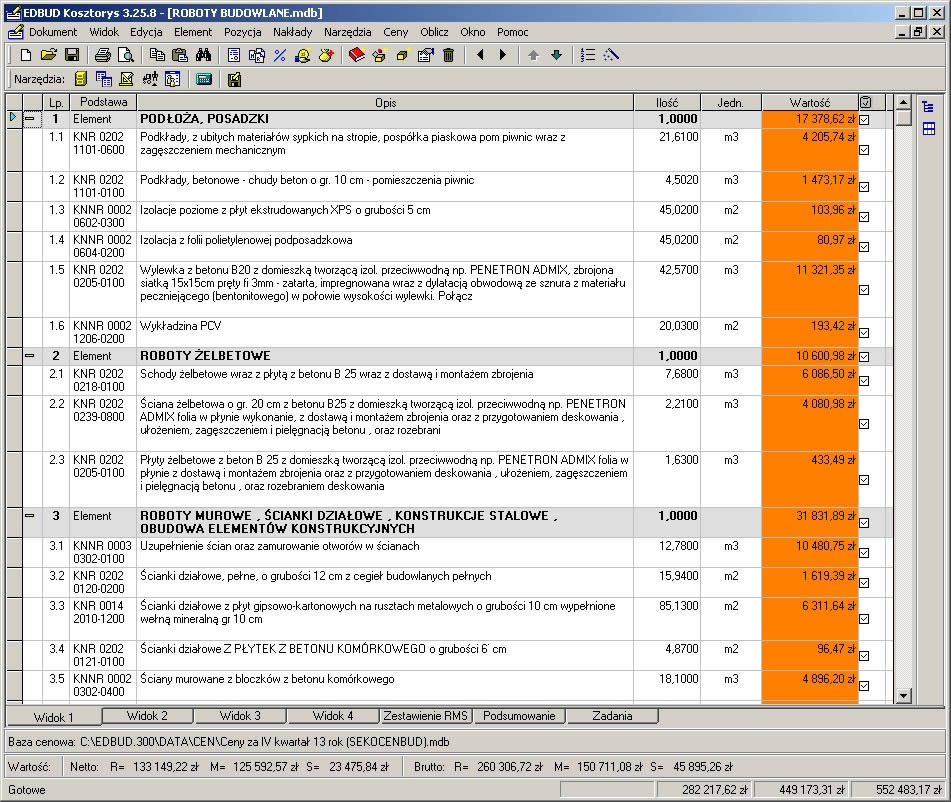Collapse element 3 ROBOTY MUROWE
This screenshot has height=802, width=951.
pos(30,516)
